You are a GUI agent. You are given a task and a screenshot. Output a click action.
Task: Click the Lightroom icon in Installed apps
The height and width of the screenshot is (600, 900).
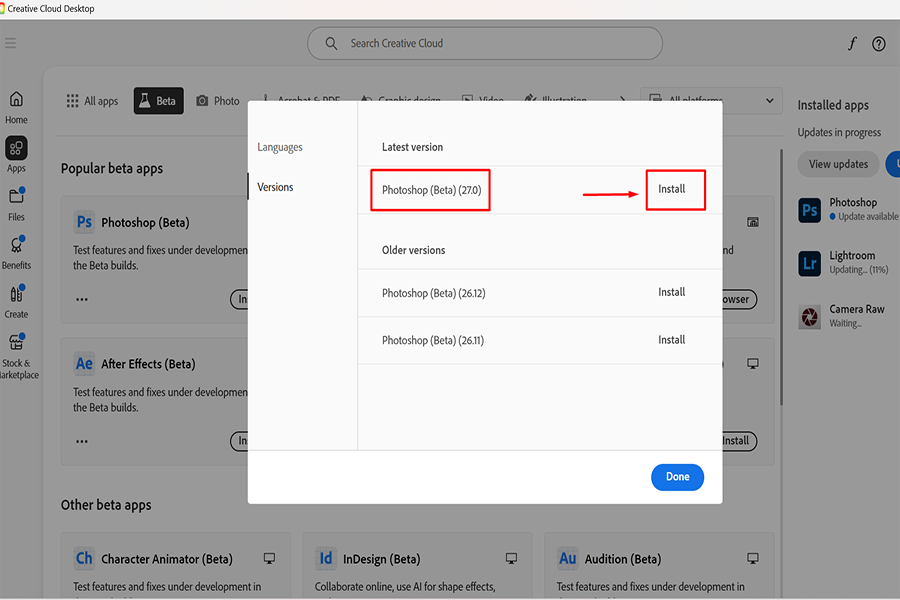[810, 263]
